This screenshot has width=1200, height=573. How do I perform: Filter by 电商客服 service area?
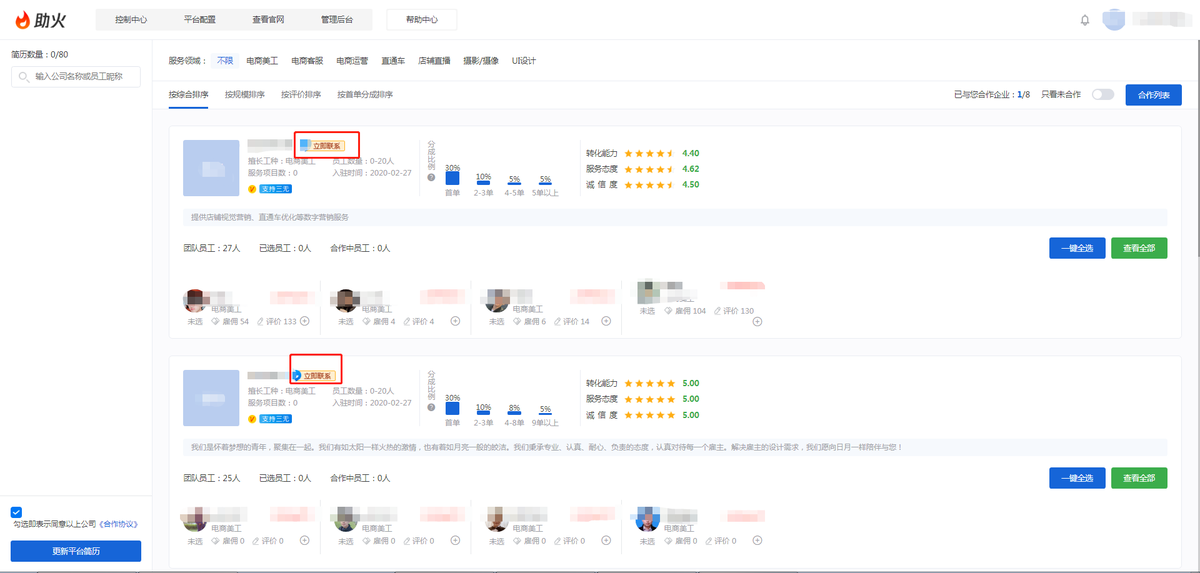[307, 61]
